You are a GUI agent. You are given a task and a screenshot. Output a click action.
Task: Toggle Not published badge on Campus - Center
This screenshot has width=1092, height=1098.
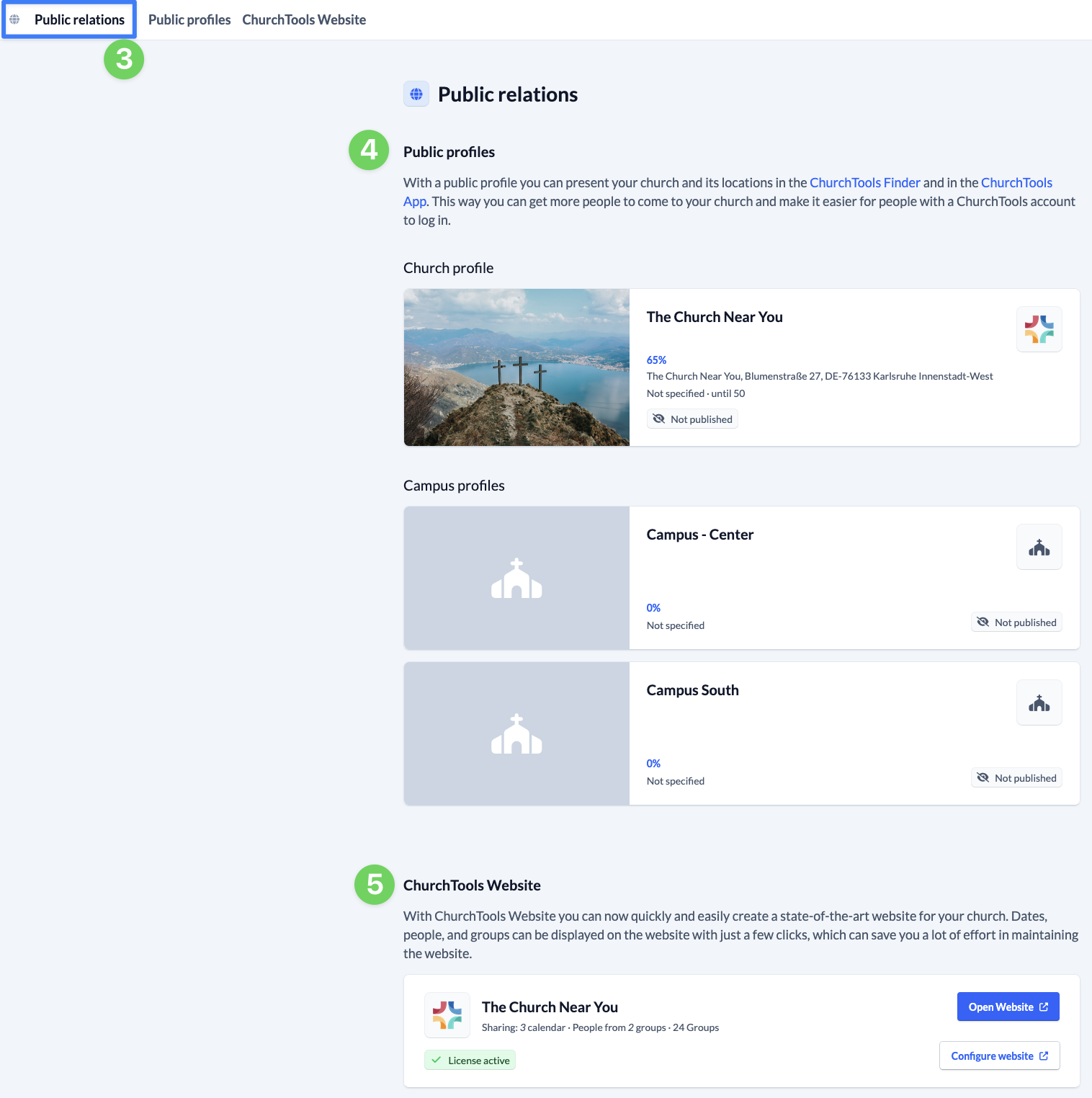click(x=1016, y=622)
